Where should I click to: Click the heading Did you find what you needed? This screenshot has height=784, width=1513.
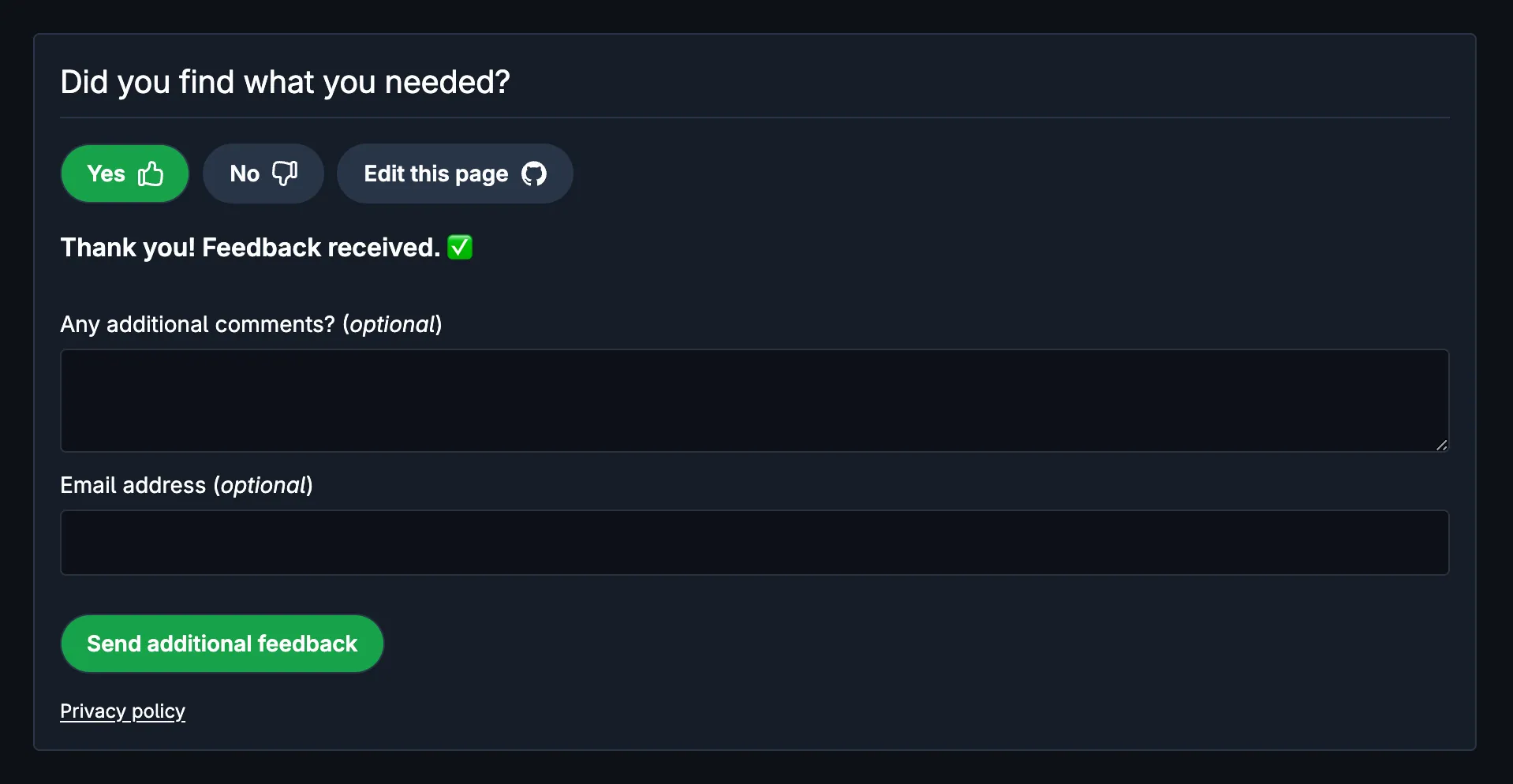point(286,81)
